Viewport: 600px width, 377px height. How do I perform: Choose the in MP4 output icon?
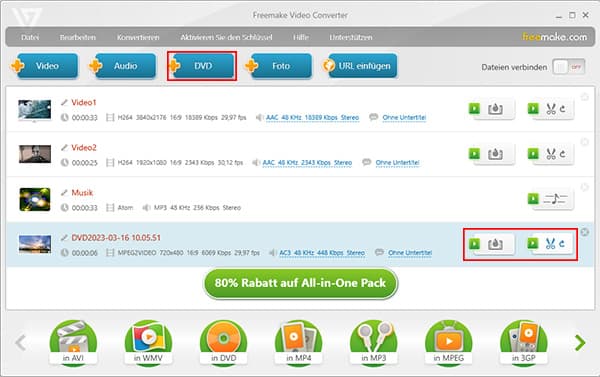coord(298,343)
